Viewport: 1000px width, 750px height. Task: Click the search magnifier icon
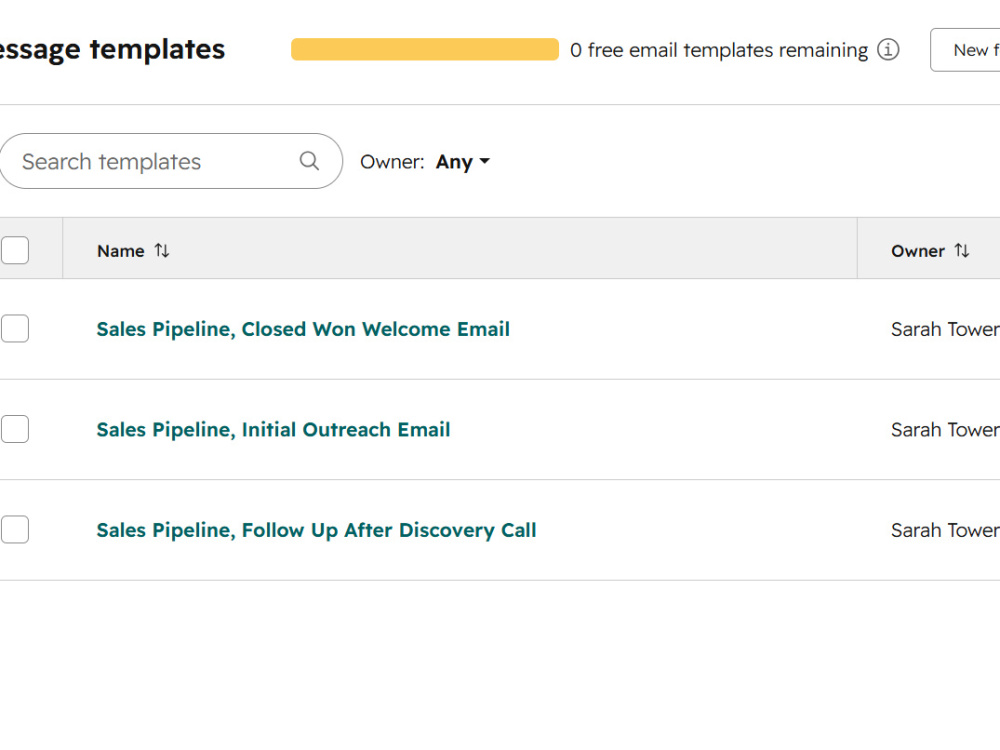(309, 161)
